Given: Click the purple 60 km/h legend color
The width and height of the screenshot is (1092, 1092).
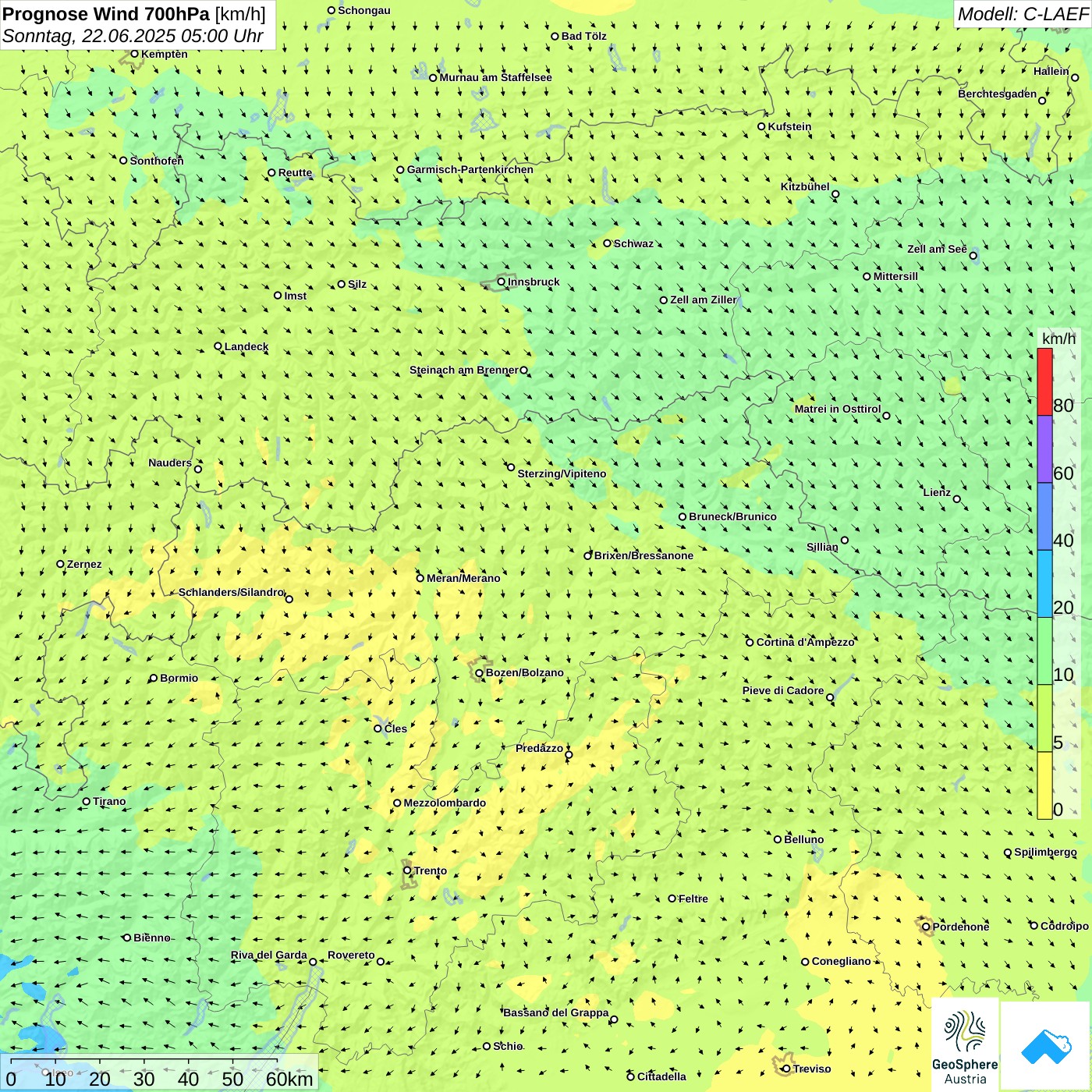Looking at the screenshot, I should 1044,448.
